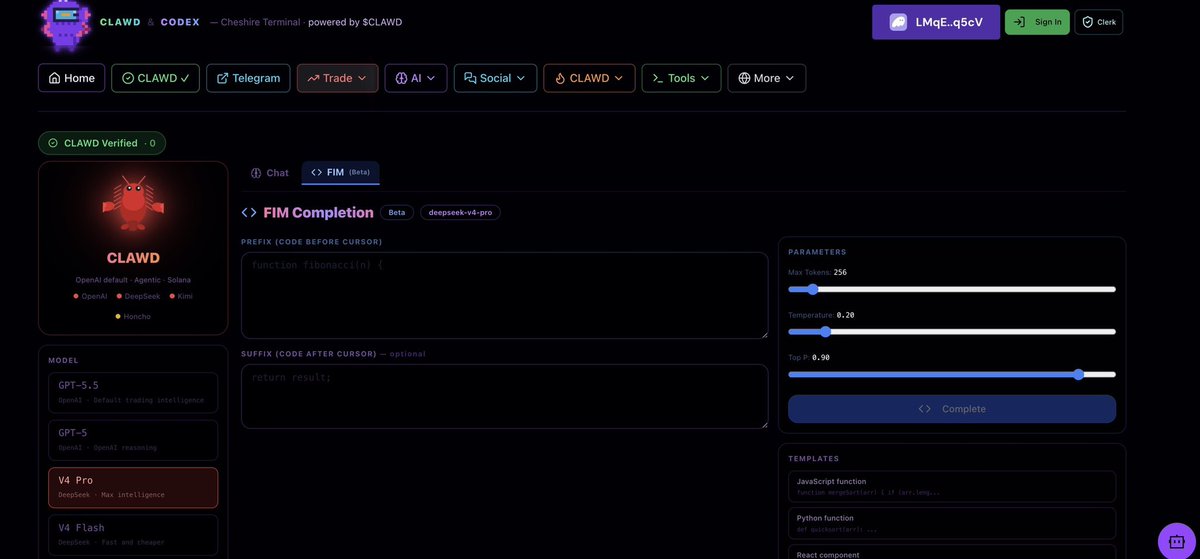Viewport: 1200px width, 559px height.
Task: Click the DeepSeek provider tag
Action: (x=138, y=295)
